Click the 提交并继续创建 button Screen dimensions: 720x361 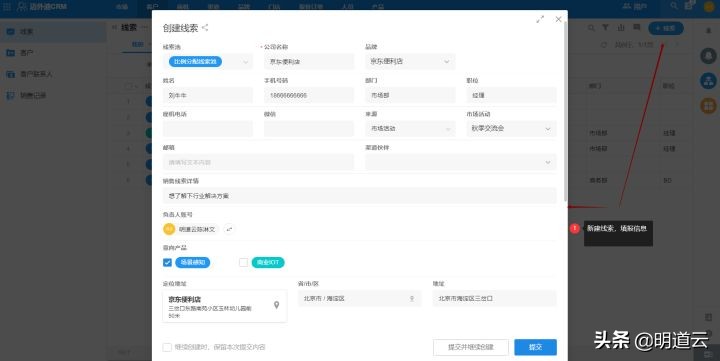coord(471,347)
